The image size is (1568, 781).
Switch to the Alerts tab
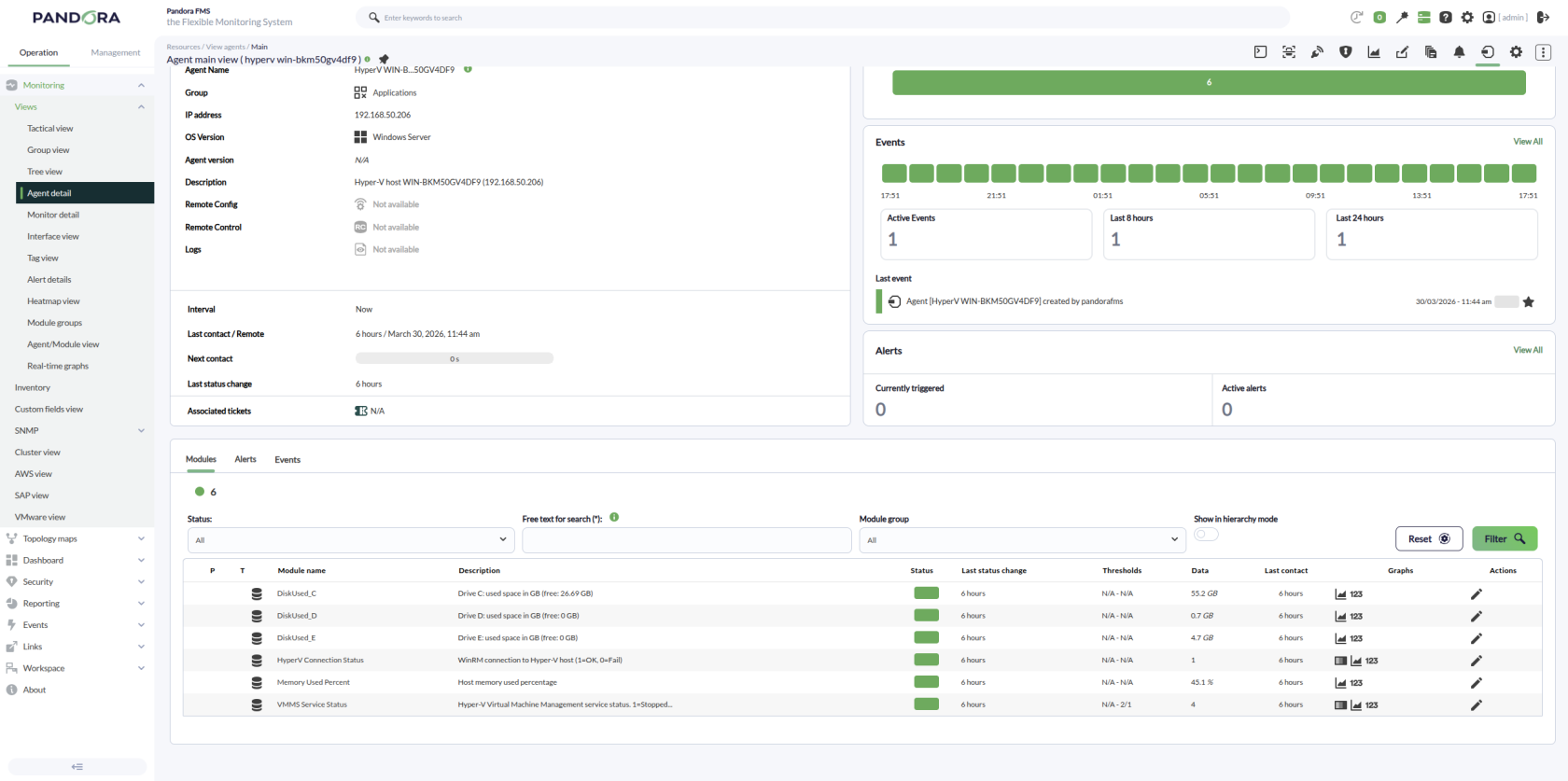[245, 459]
